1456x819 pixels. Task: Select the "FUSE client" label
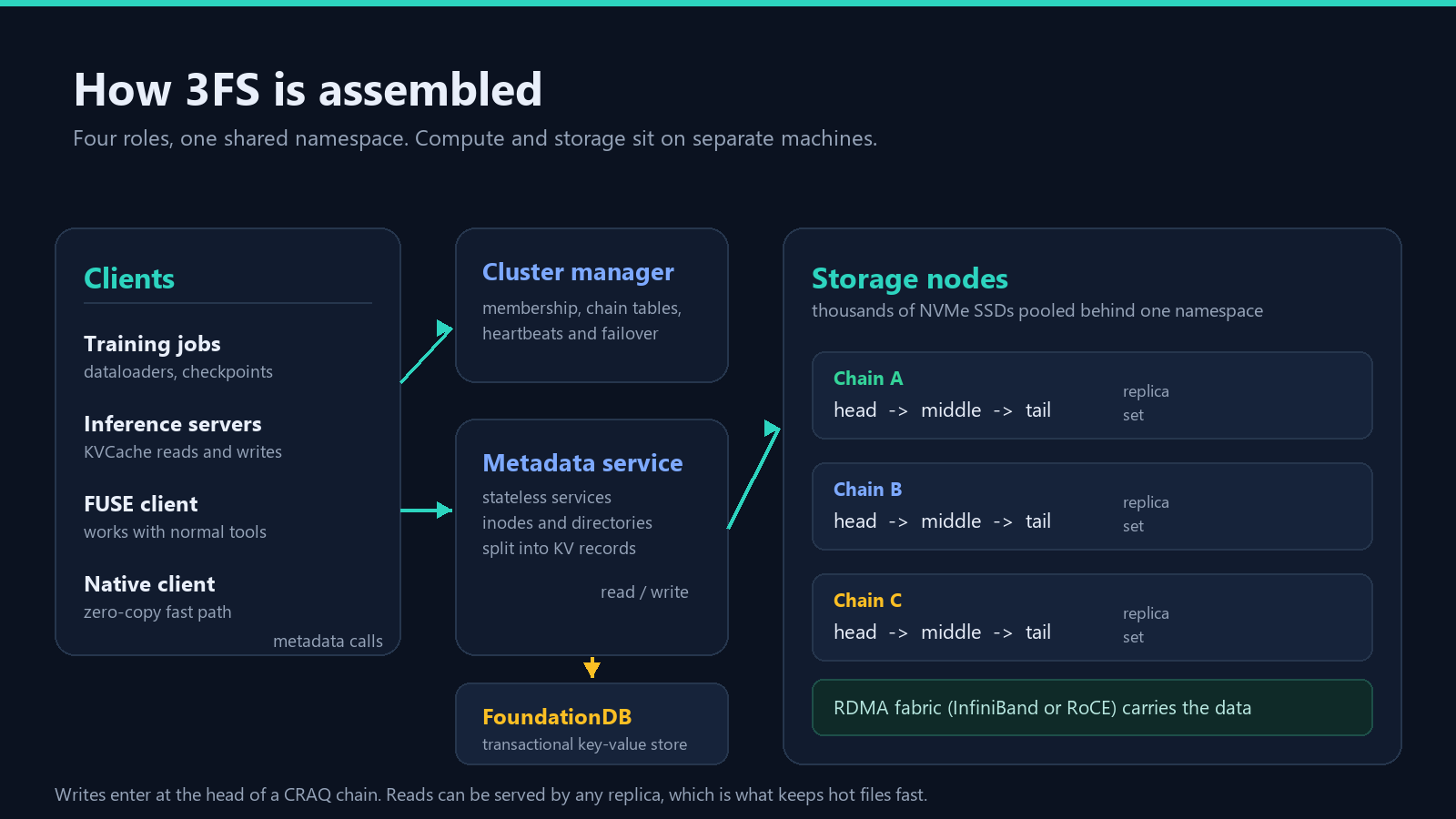point(141,504)
